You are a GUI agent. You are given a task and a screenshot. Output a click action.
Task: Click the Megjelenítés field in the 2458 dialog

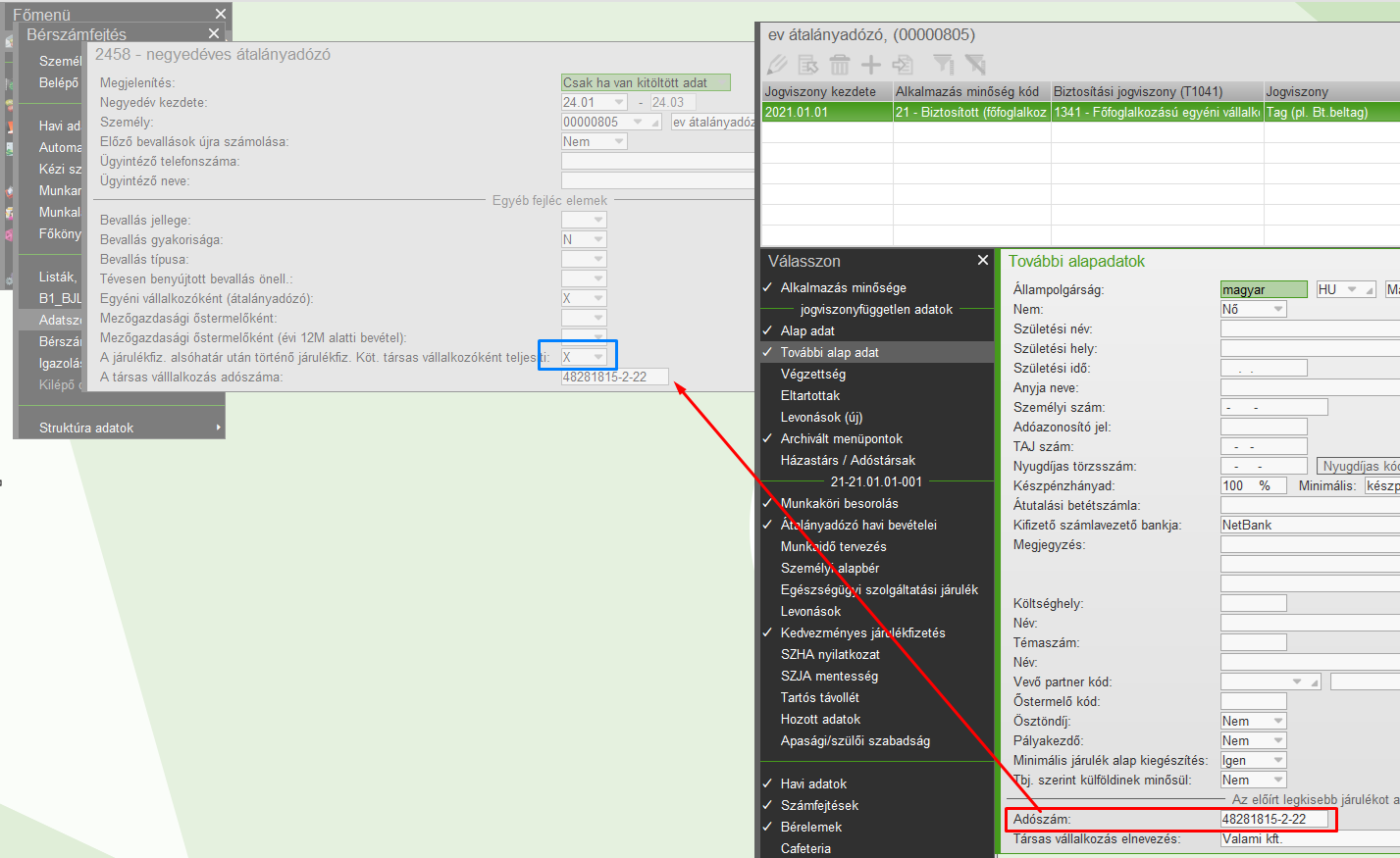click(x=646, y=82)
